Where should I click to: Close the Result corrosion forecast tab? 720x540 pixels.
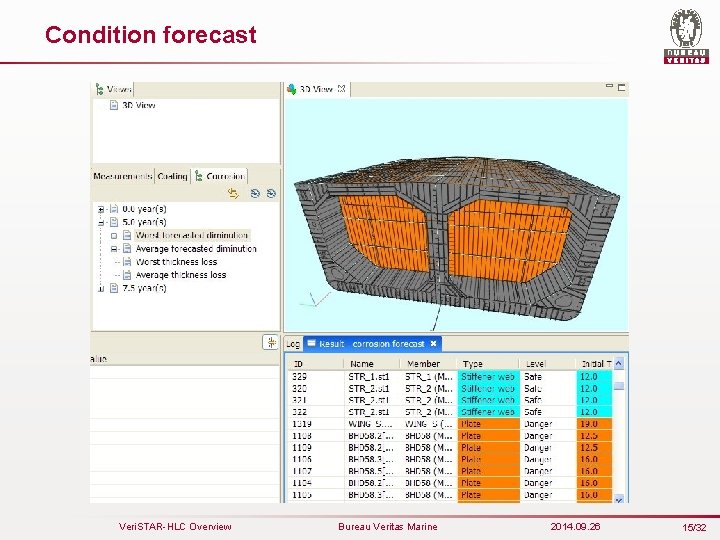coord(433,343)
